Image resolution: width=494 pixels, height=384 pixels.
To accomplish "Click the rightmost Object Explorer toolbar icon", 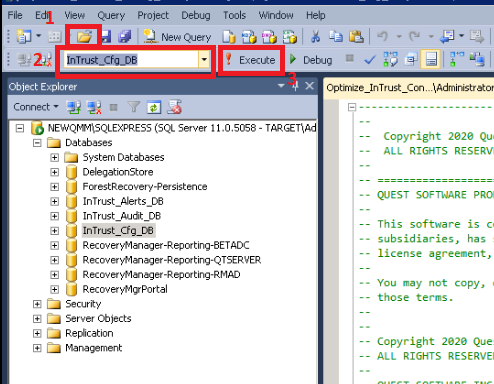I will click(x=174, y=107).
